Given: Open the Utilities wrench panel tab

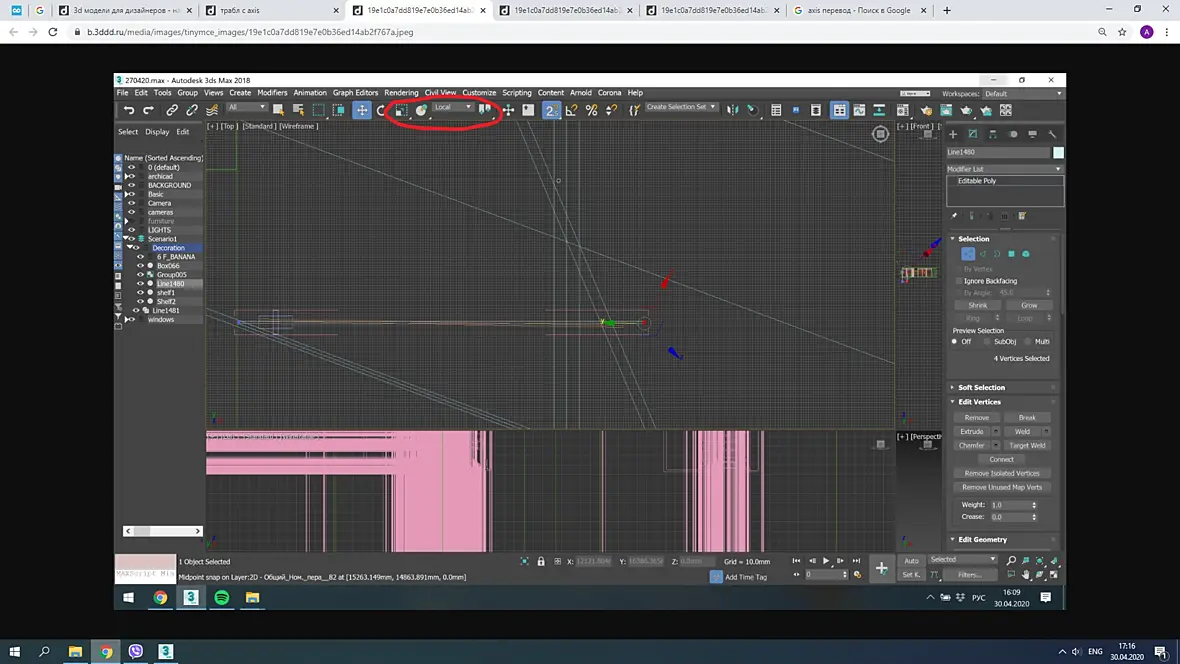Looking at the screenshot, I should (x=1052, y=134).
